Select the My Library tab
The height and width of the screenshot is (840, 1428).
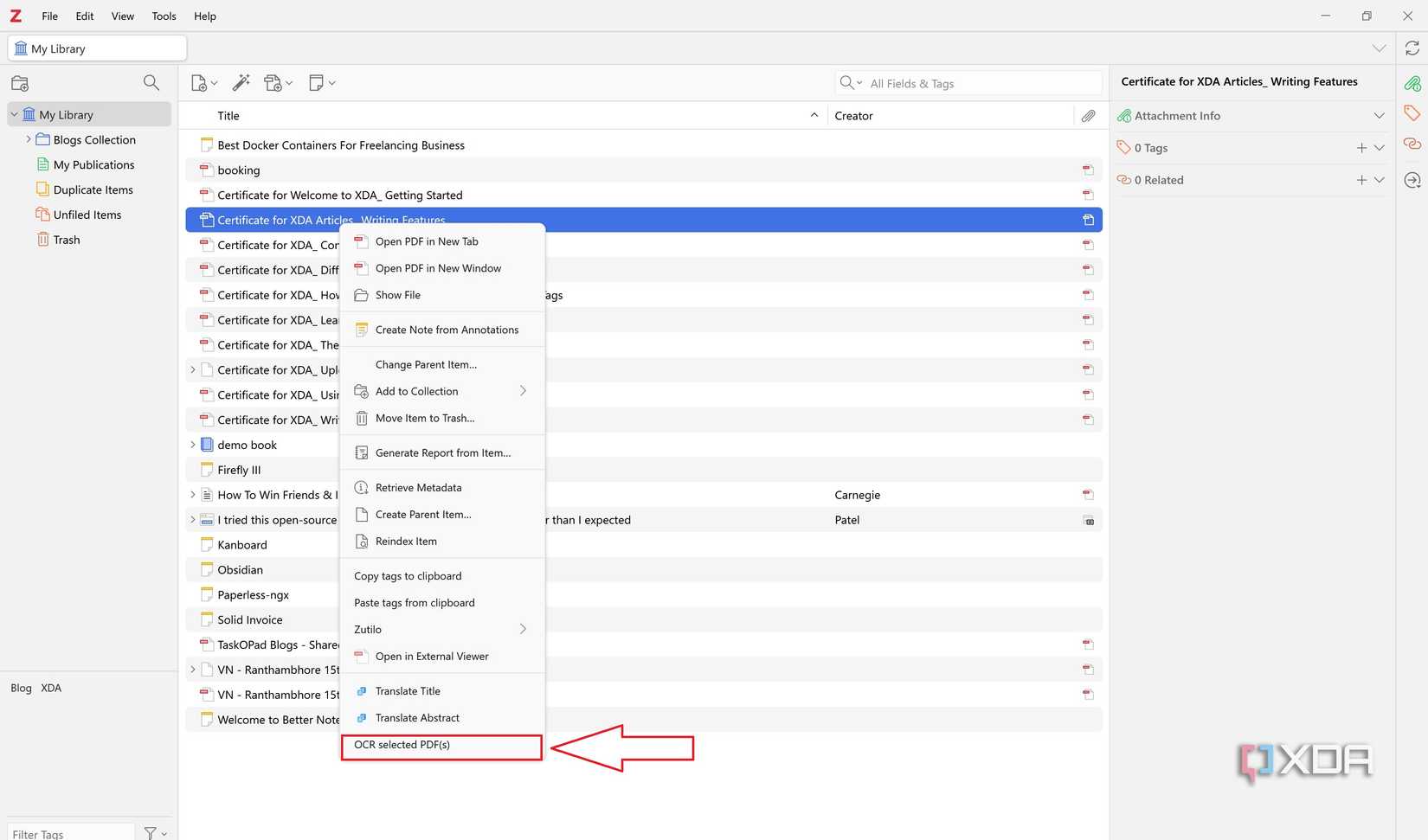(x=98, y=48)
